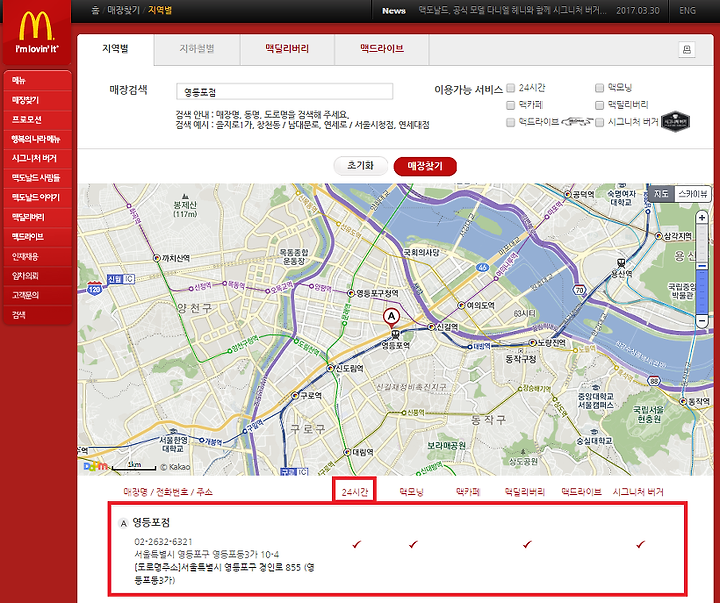Open 검색 in the left sidebar
The image size is (720, 603).
coord(38,315)
